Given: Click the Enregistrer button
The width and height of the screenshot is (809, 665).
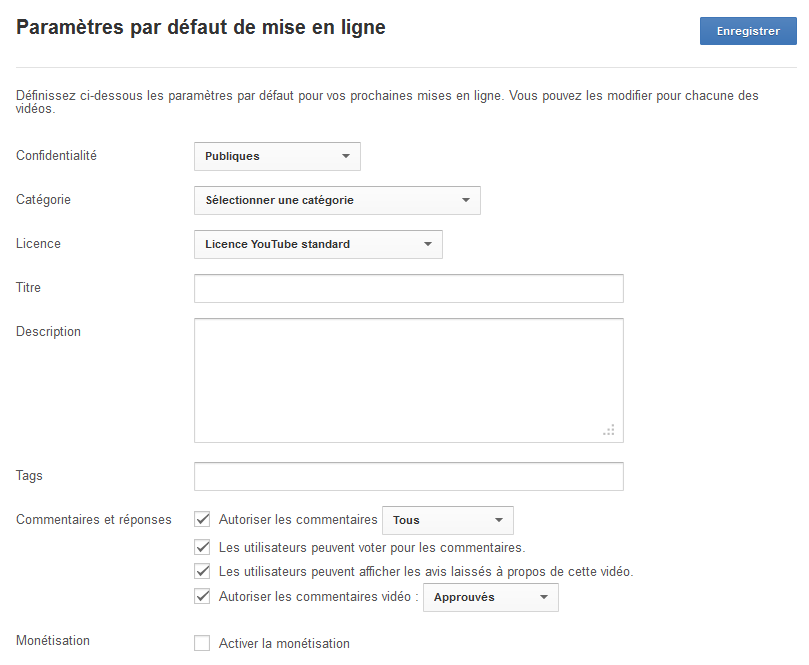Looking at the screenshot, I should point(748,31).
